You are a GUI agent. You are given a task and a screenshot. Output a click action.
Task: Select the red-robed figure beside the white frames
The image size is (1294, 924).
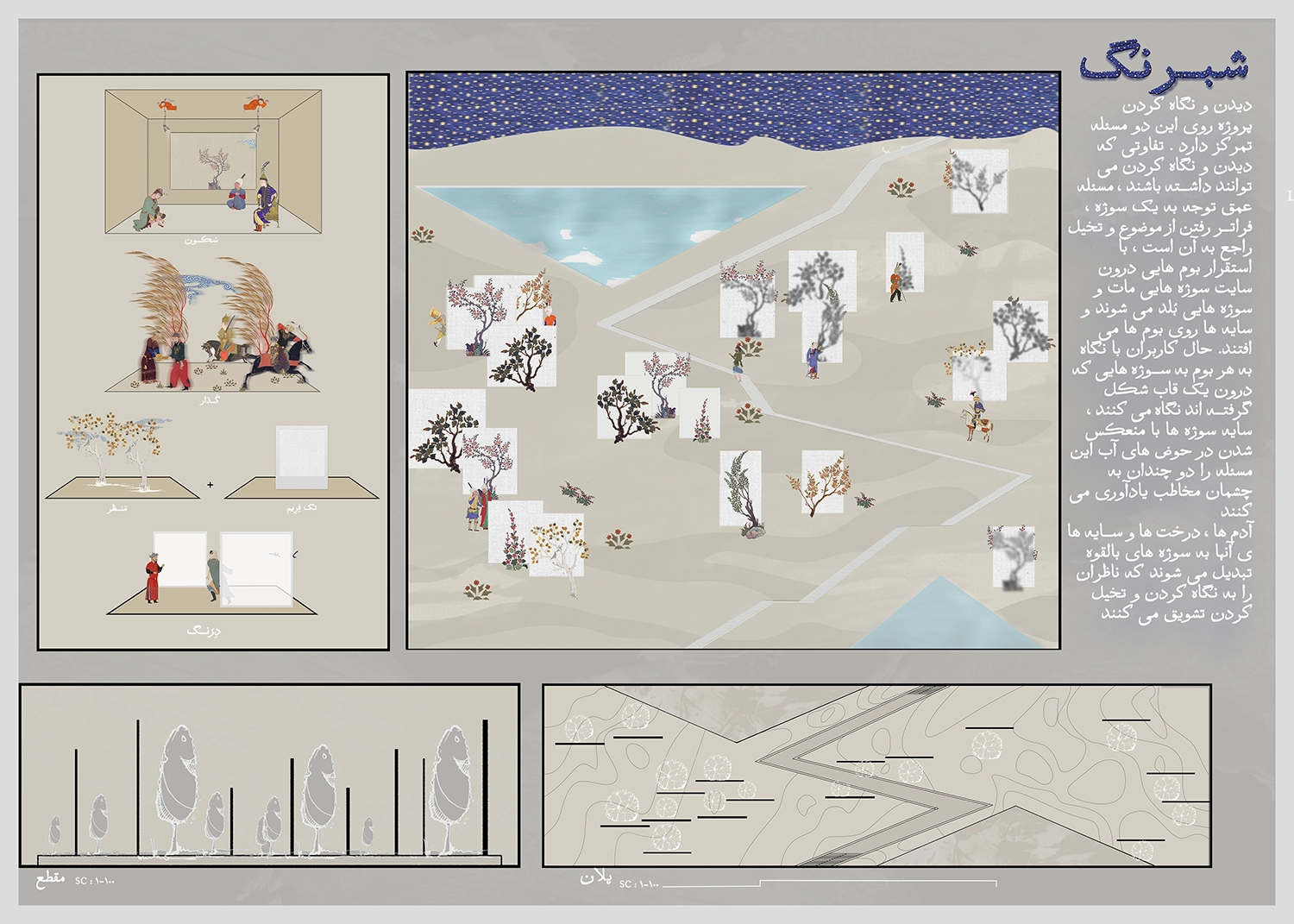click(154, 577)
